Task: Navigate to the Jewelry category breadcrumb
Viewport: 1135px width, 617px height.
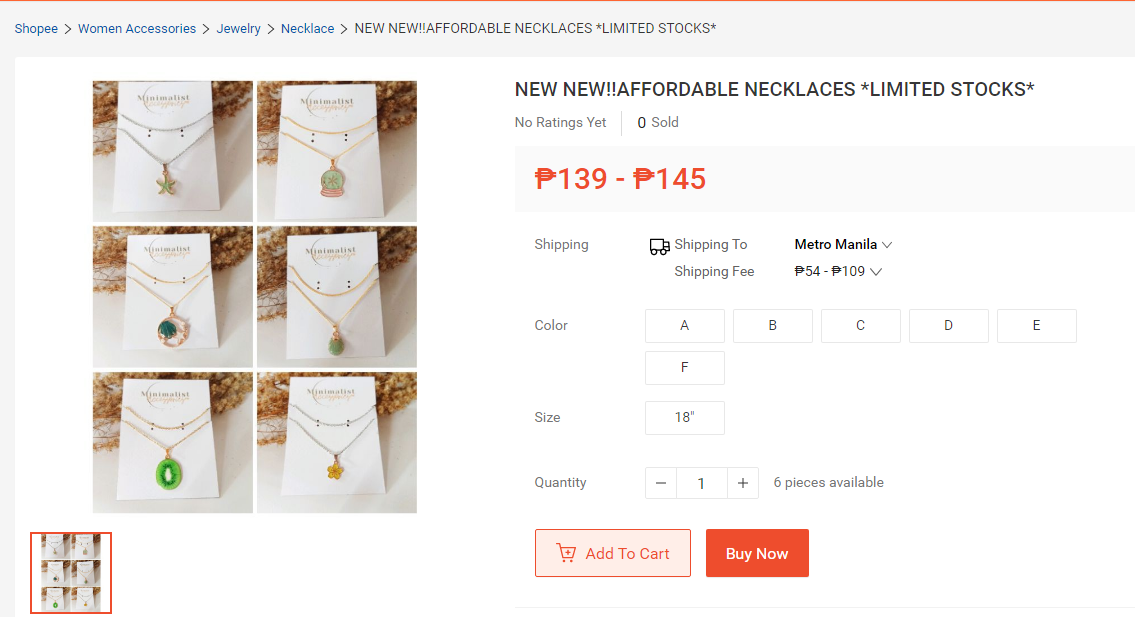Action: point(239,29)
